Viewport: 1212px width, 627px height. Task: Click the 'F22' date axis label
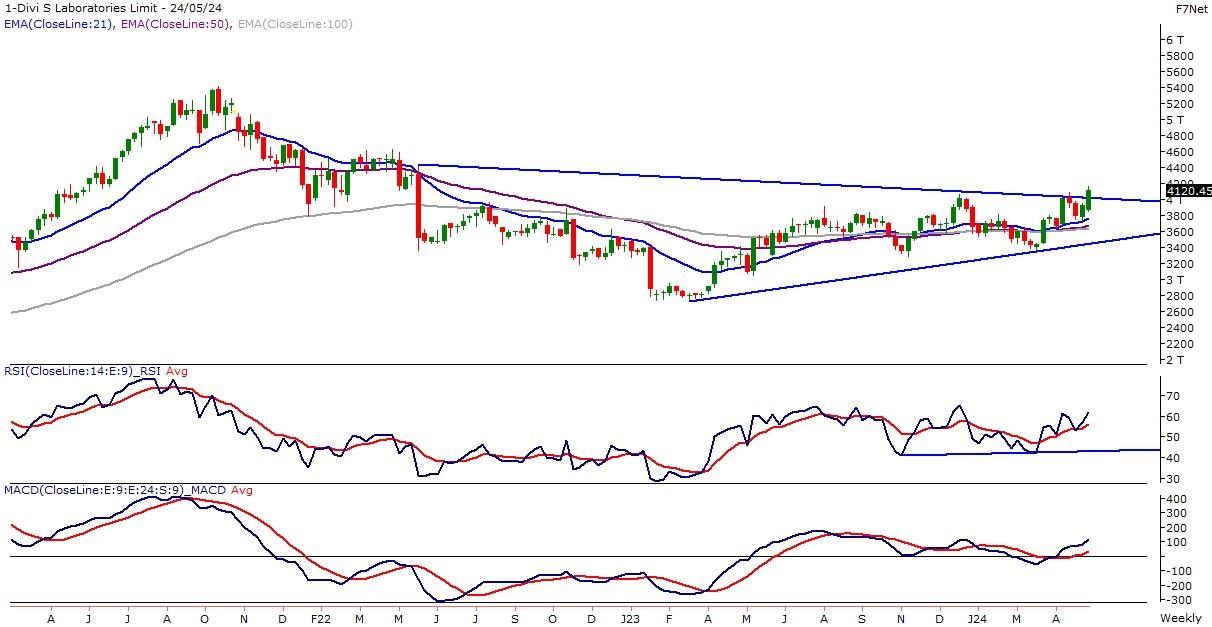[x=320, y=619]
